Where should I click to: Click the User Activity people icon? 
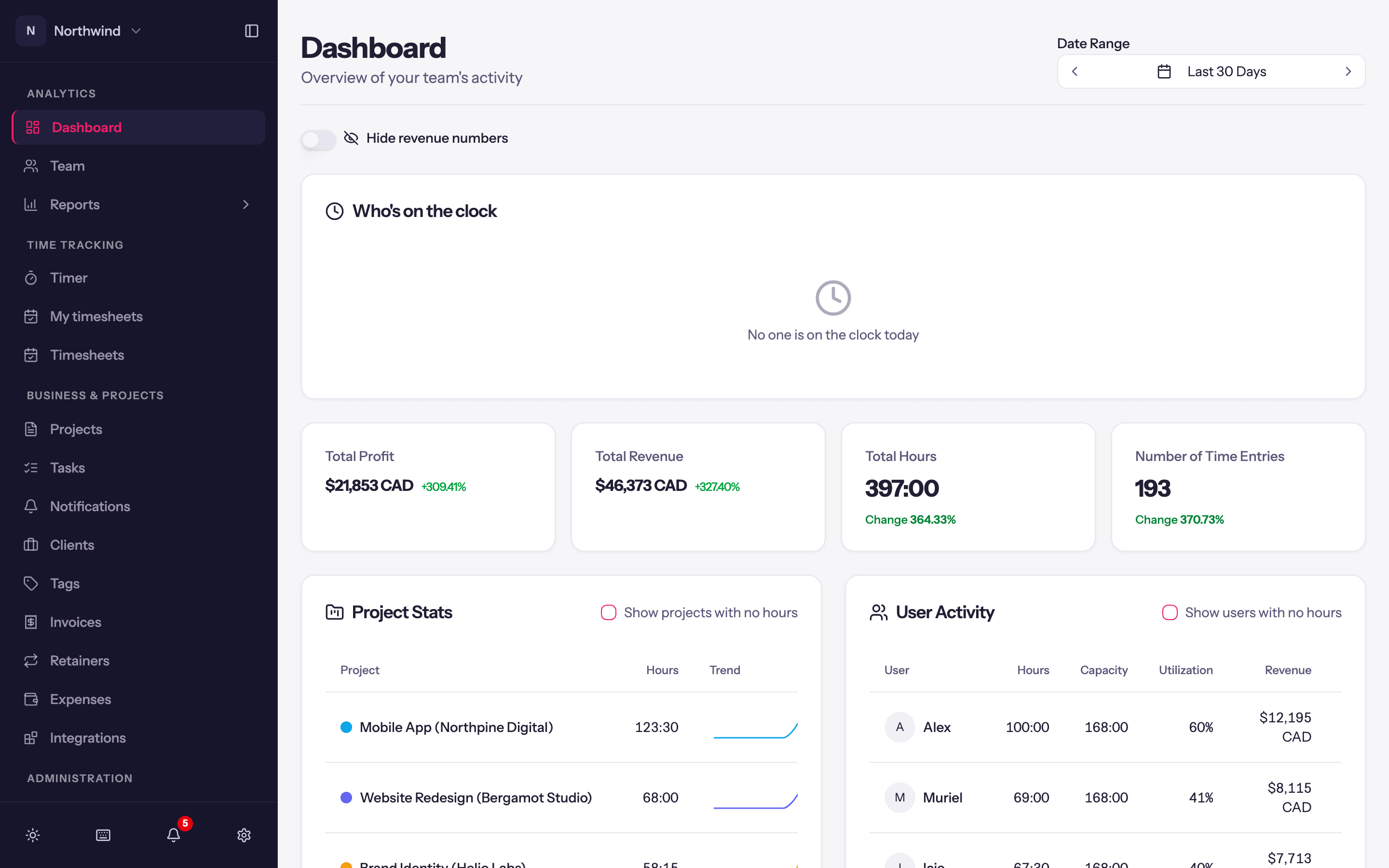point(878,612)
